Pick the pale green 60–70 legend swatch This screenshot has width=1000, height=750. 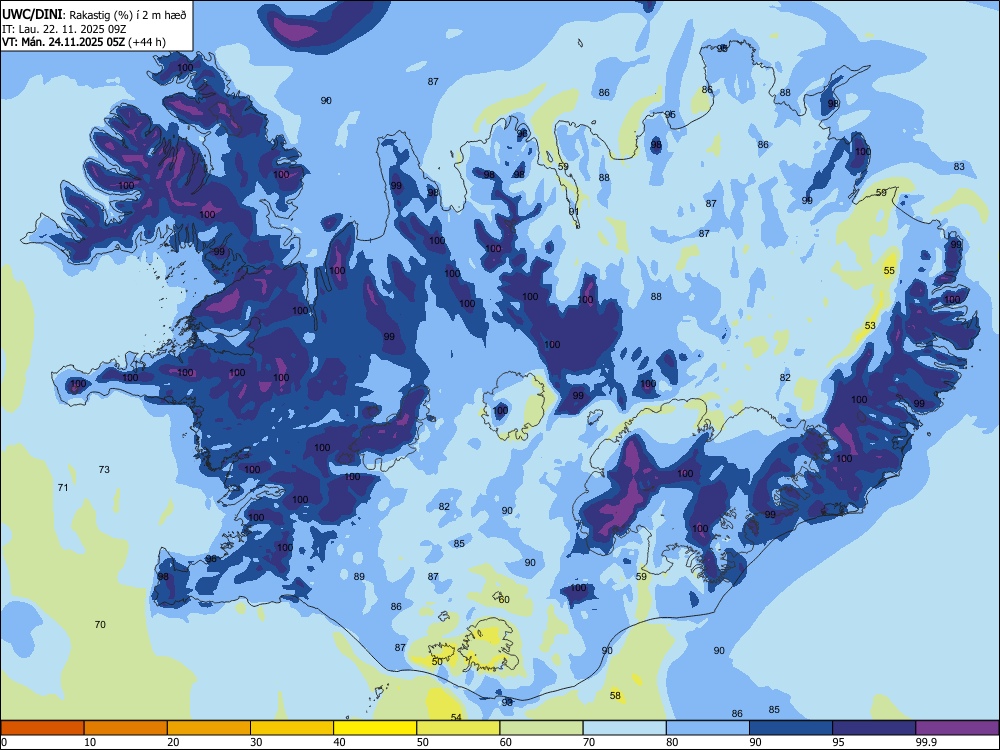click(x=541, y=728)
